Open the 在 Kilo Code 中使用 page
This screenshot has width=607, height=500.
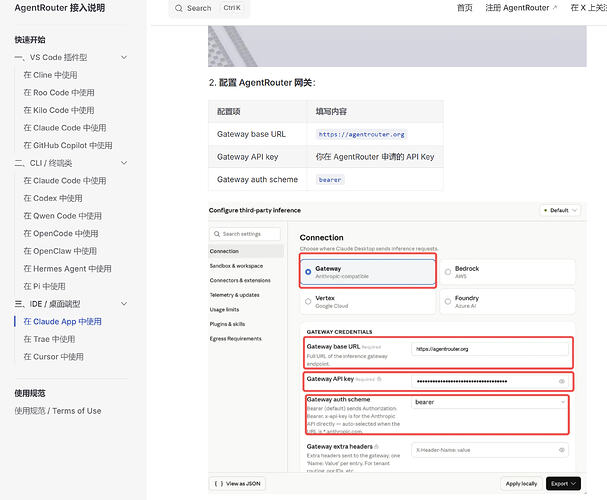tap(59, 110)
